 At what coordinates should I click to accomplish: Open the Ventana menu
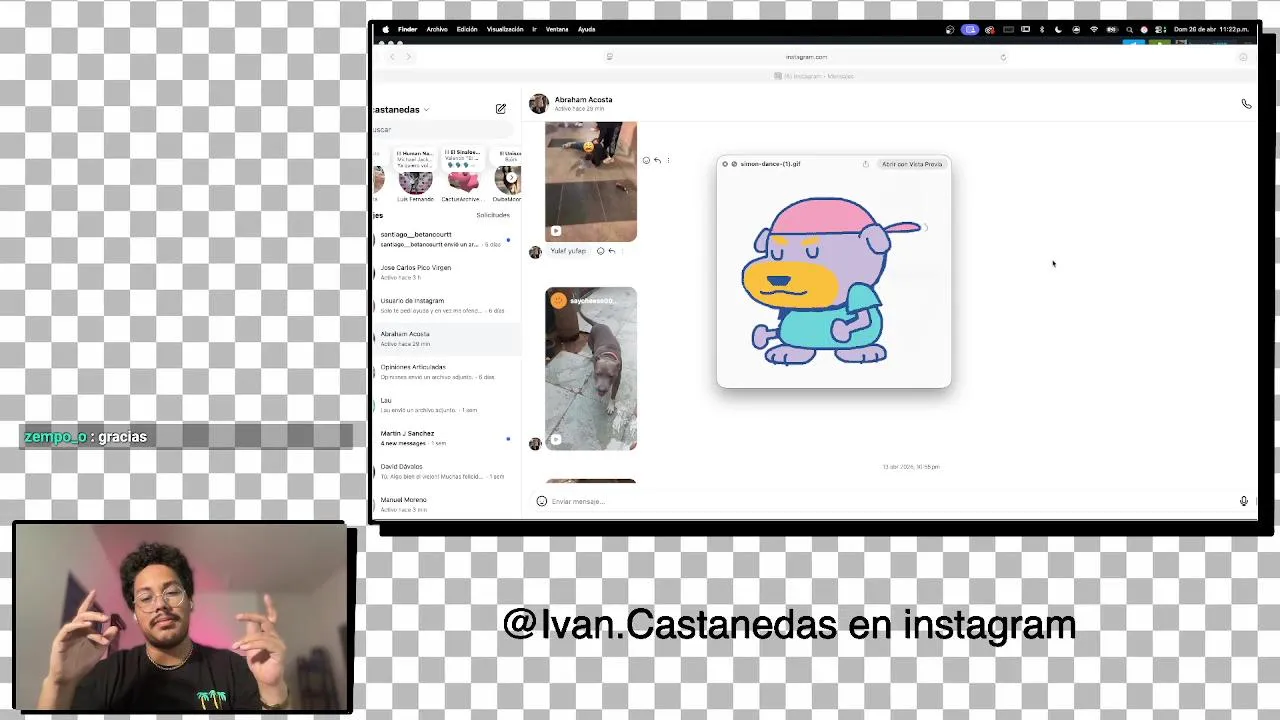[557, 29]
